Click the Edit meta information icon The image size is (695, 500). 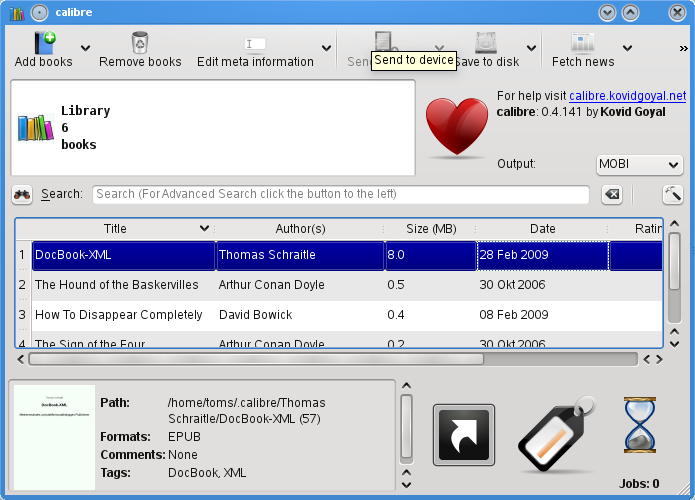pyautogui.click(x=255, y=43)
